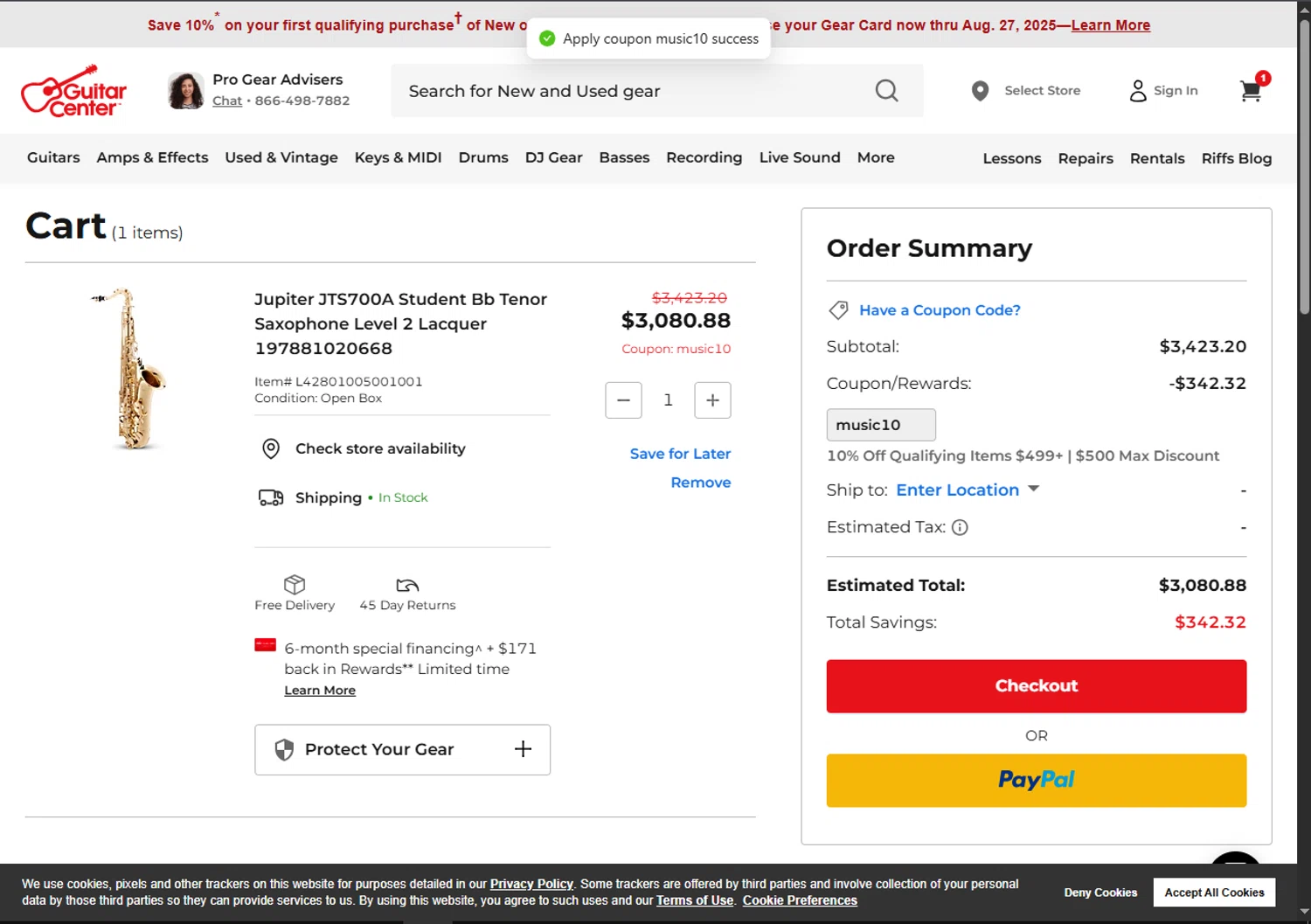The height and width of the screenshot is (924, 1311).
Task: Click the Chat link
Action: coord(227,101)
